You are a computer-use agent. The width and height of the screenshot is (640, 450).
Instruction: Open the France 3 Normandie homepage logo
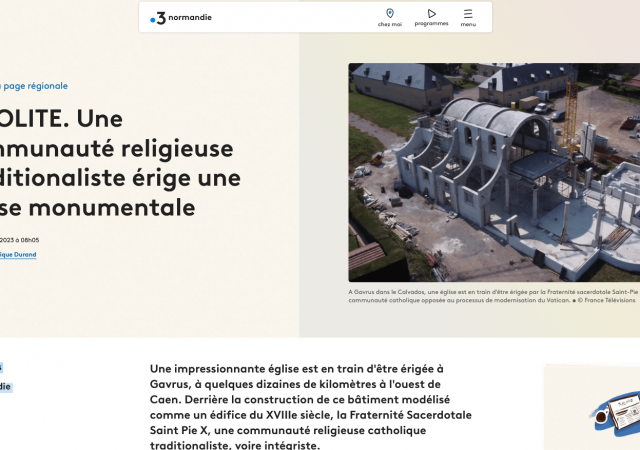(x=157, y=17)
